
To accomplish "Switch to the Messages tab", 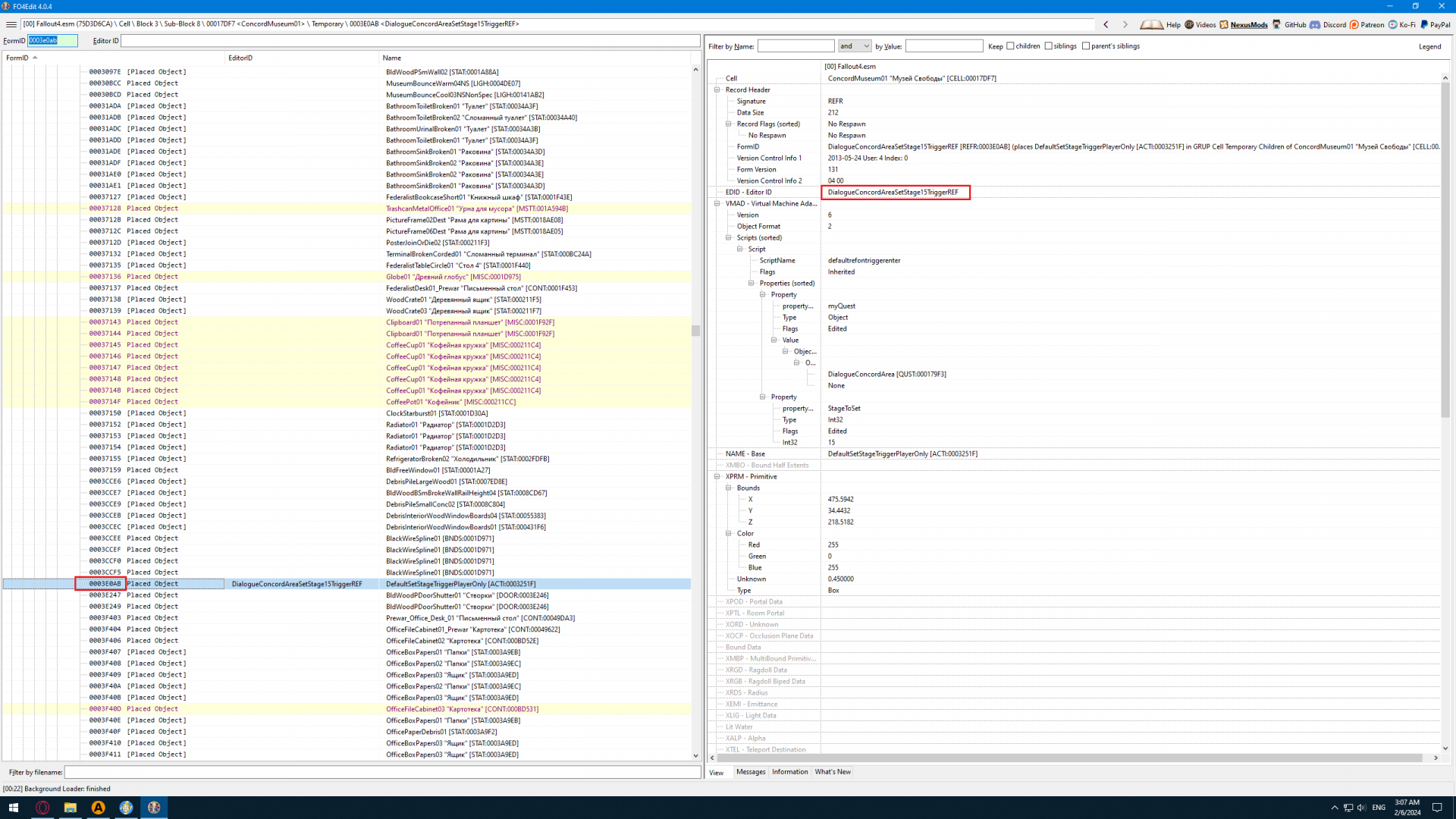I will [751, 772].
